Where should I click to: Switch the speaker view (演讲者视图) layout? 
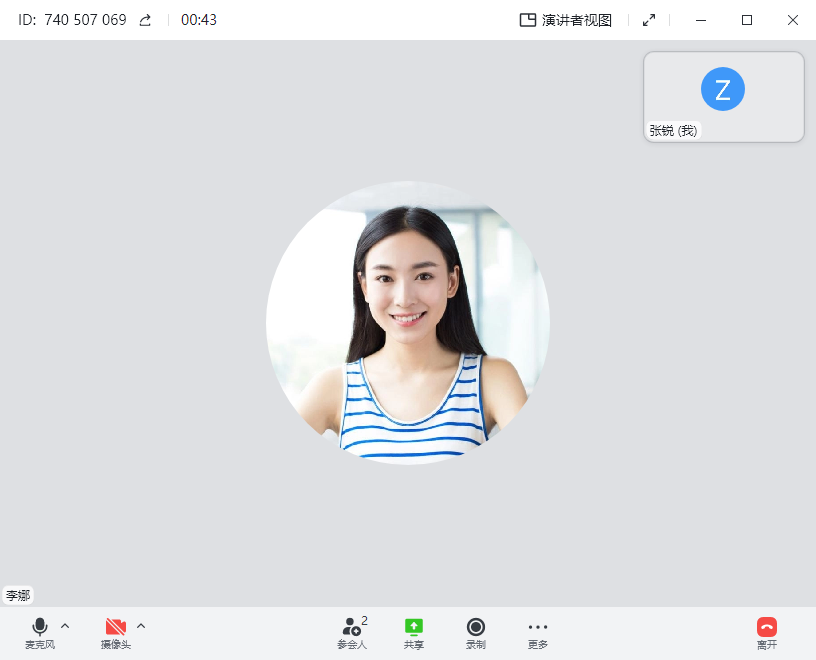[566, 20]
